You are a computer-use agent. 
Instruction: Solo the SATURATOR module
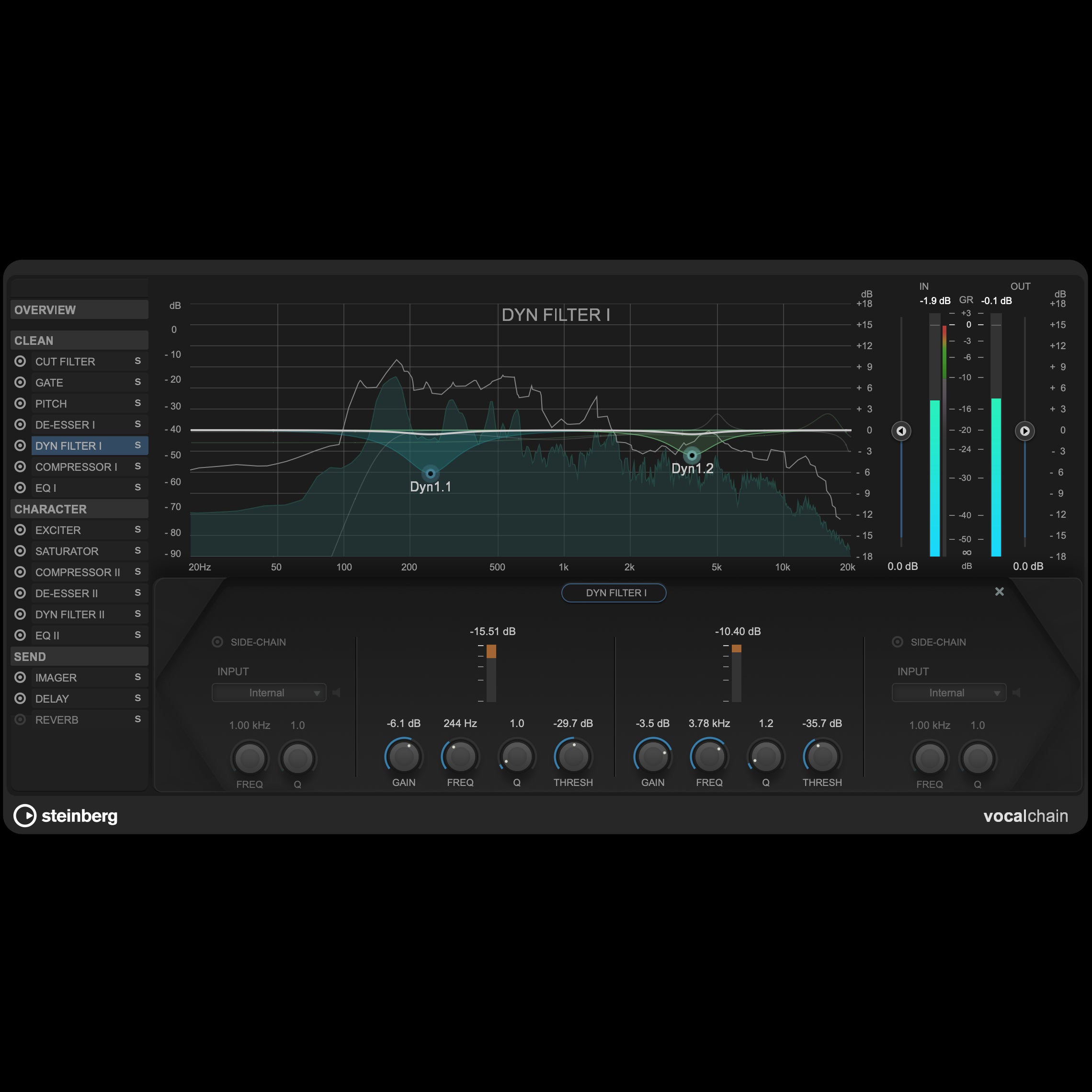point(137,550)
